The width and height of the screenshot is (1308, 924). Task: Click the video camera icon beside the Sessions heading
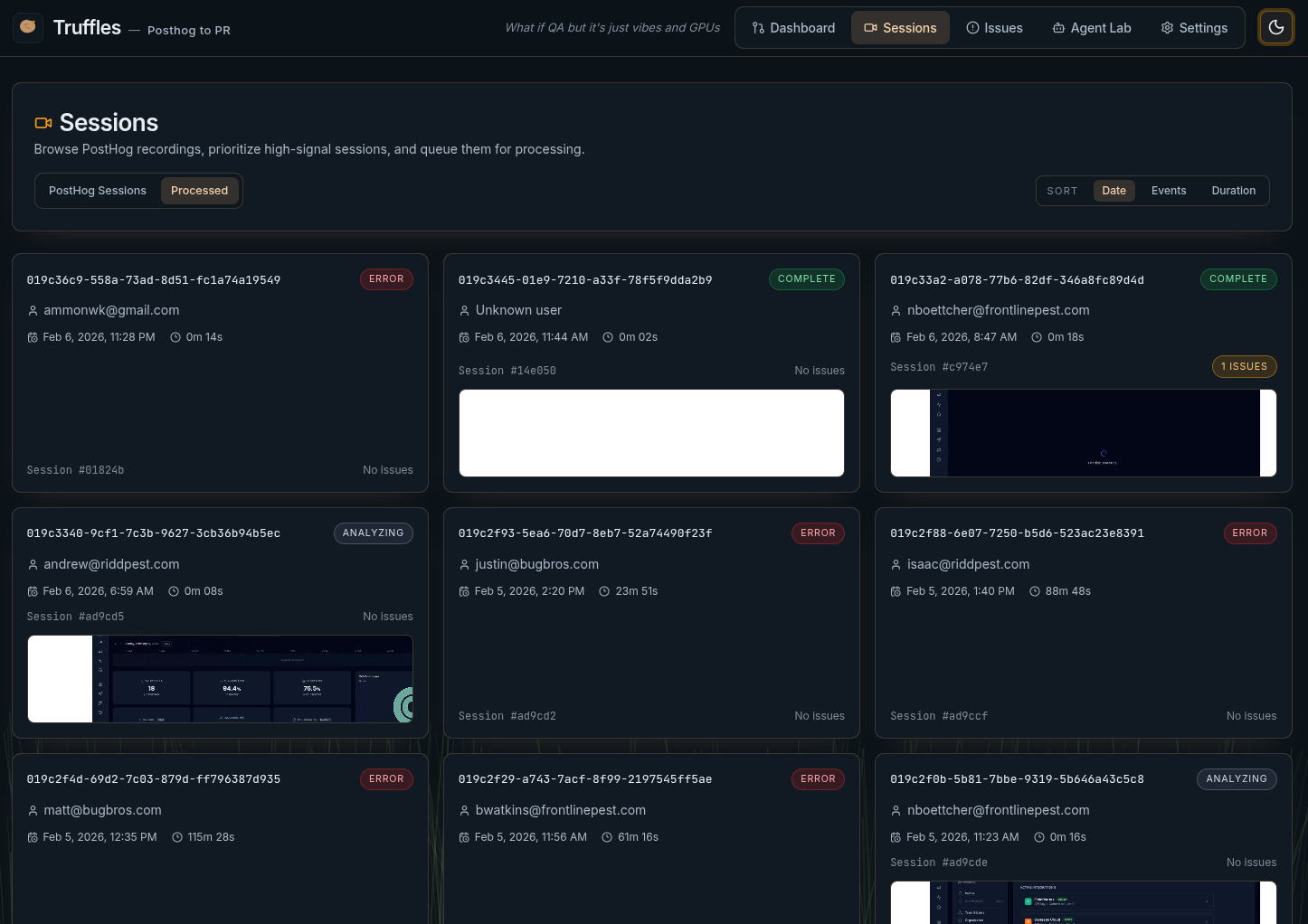(43, 123)
